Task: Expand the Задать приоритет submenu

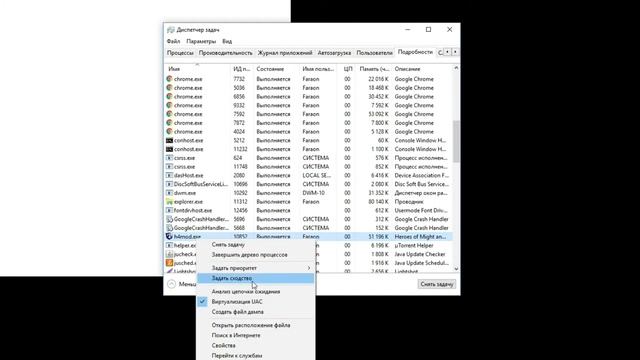Action: pos(309,268)
